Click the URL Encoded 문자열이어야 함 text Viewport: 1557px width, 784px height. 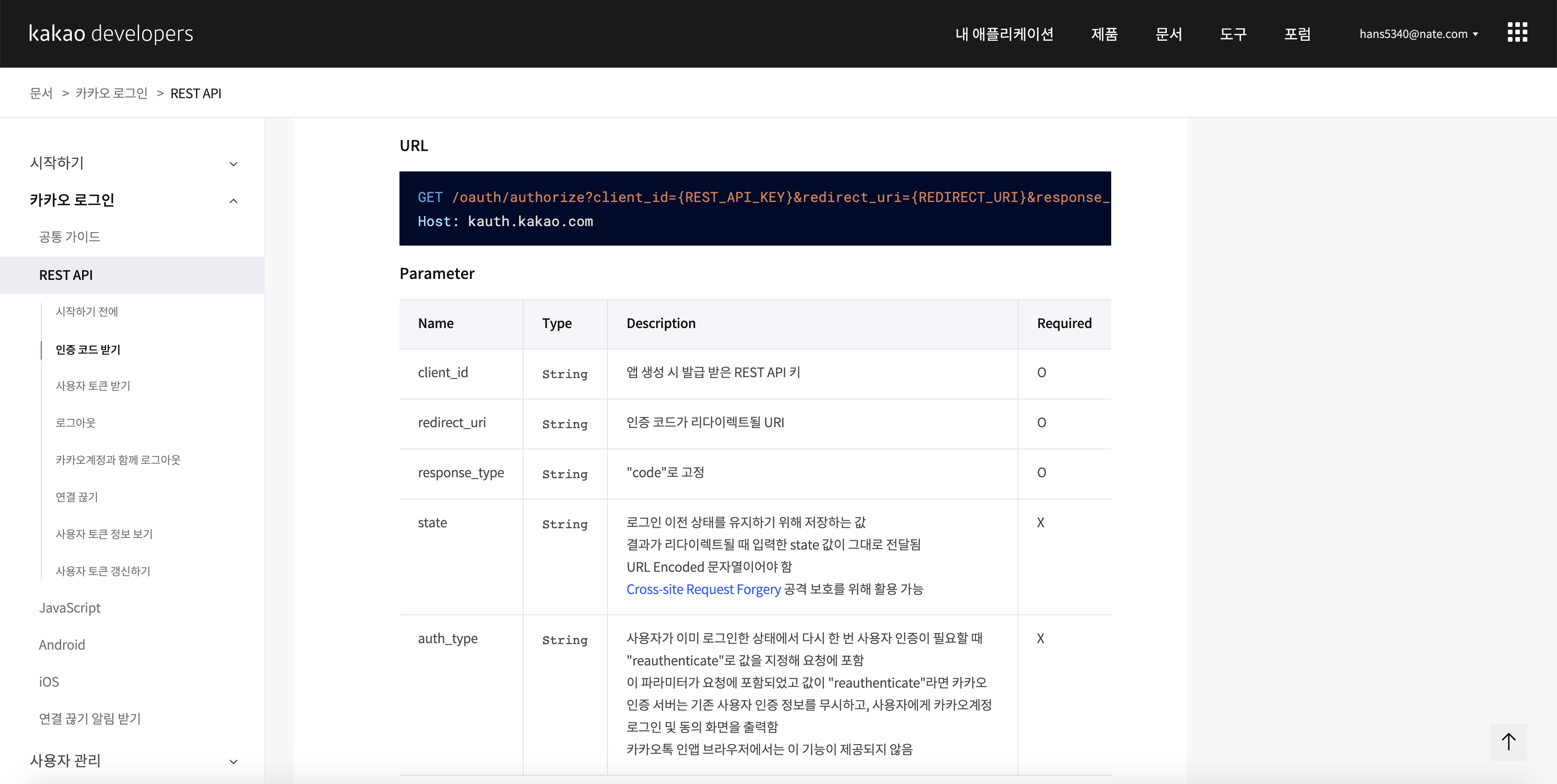pos(709,566)
